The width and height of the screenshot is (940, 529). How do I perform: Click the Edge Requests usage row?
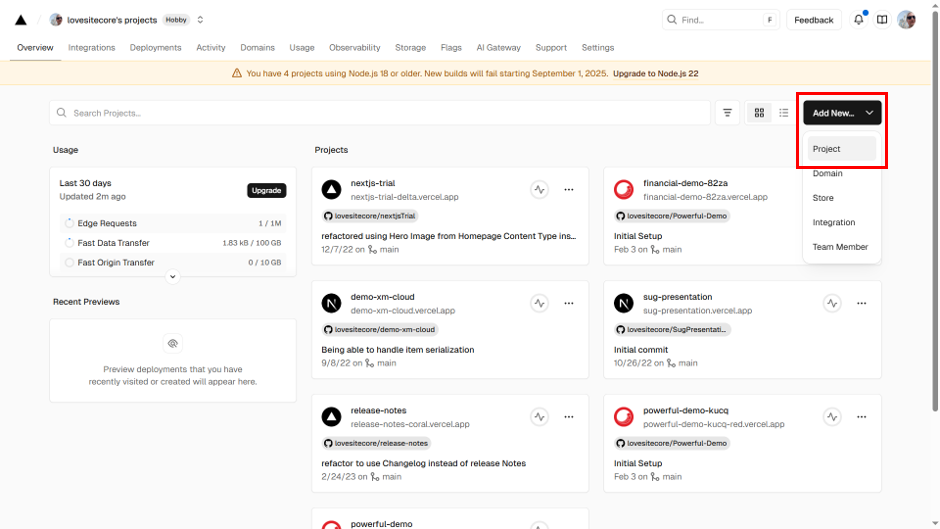[173, 223]
